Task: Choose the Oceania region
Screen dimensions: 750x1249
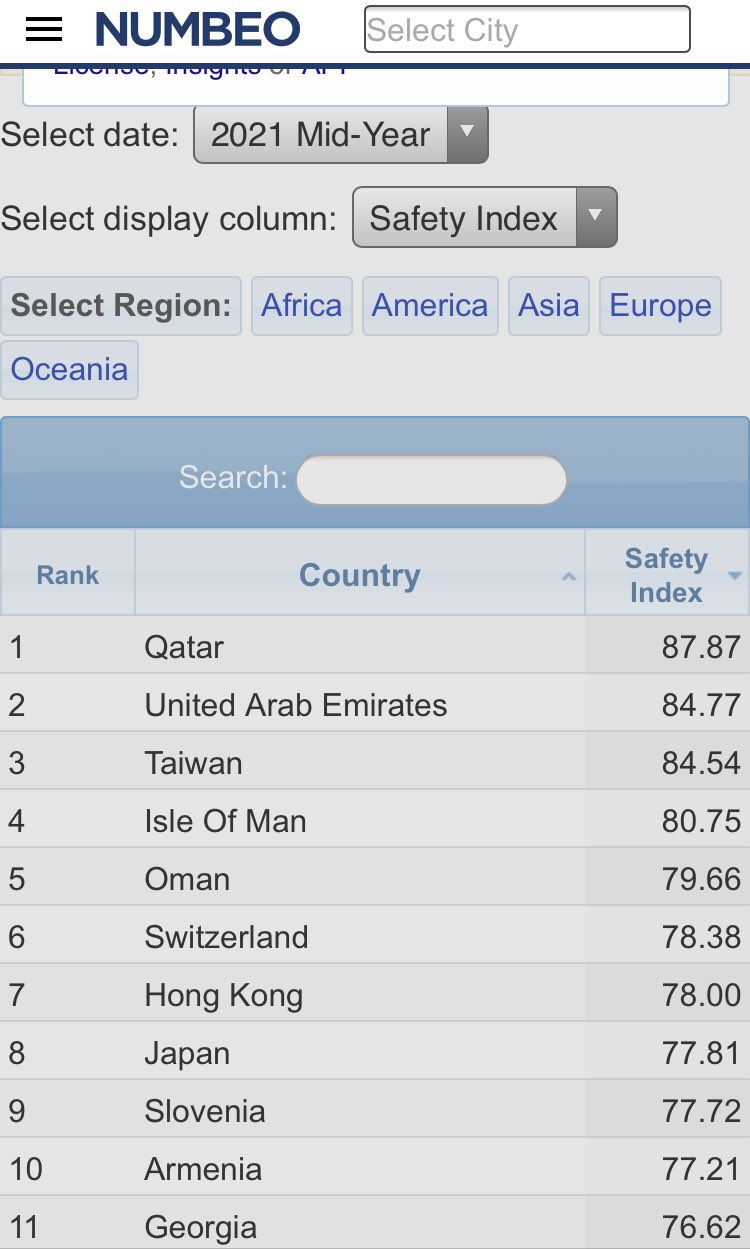Action: [69, 370]
